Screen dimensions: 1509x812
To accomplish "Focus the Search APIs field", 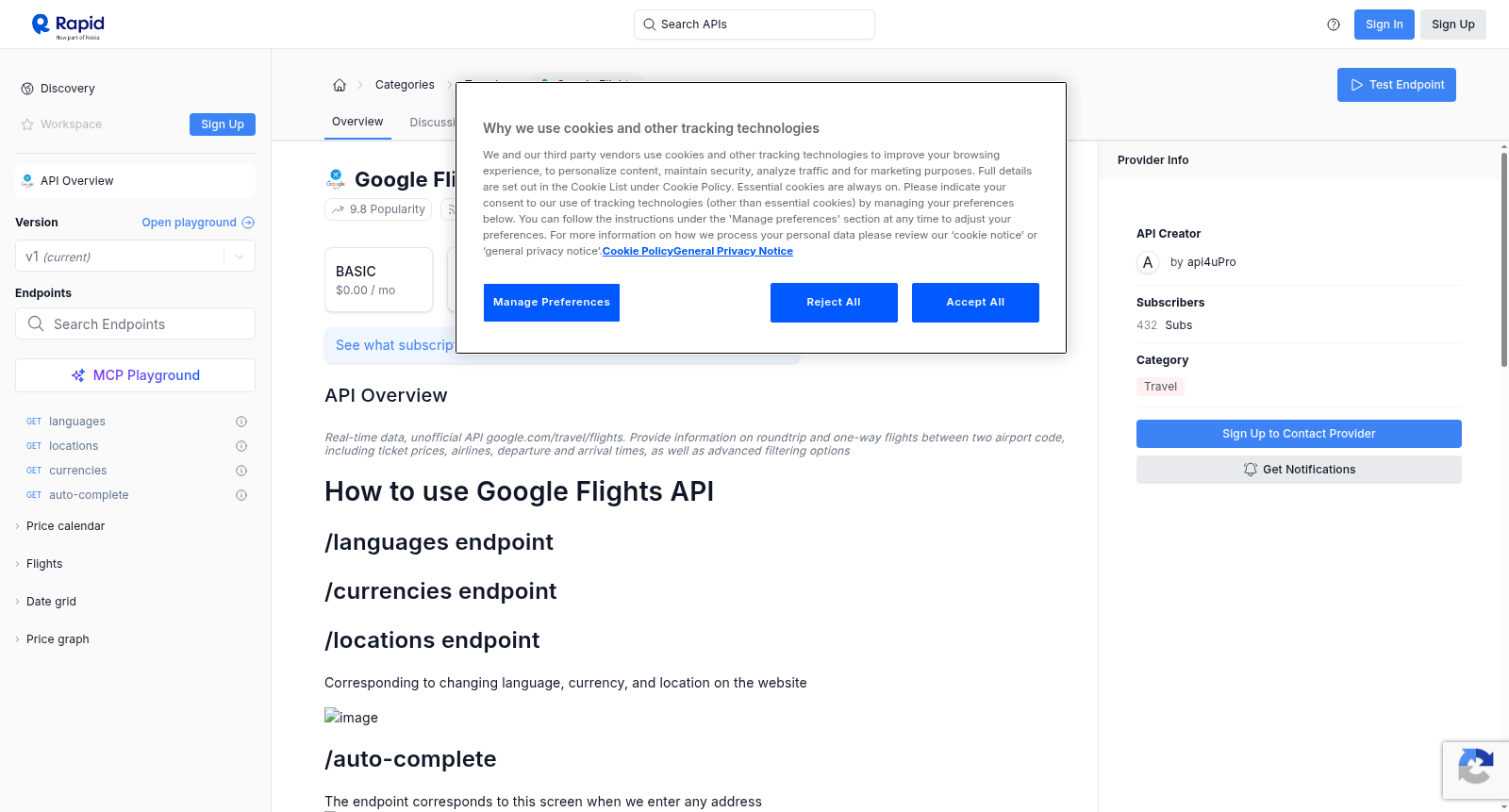I will 754,25.
